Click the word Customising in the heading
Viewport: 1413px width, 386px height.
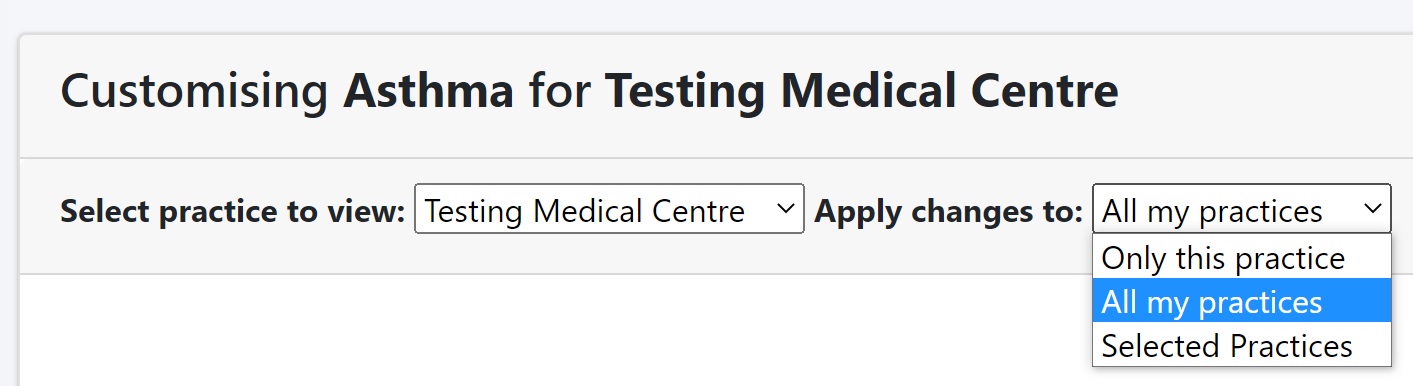click(x=195, y=92)
